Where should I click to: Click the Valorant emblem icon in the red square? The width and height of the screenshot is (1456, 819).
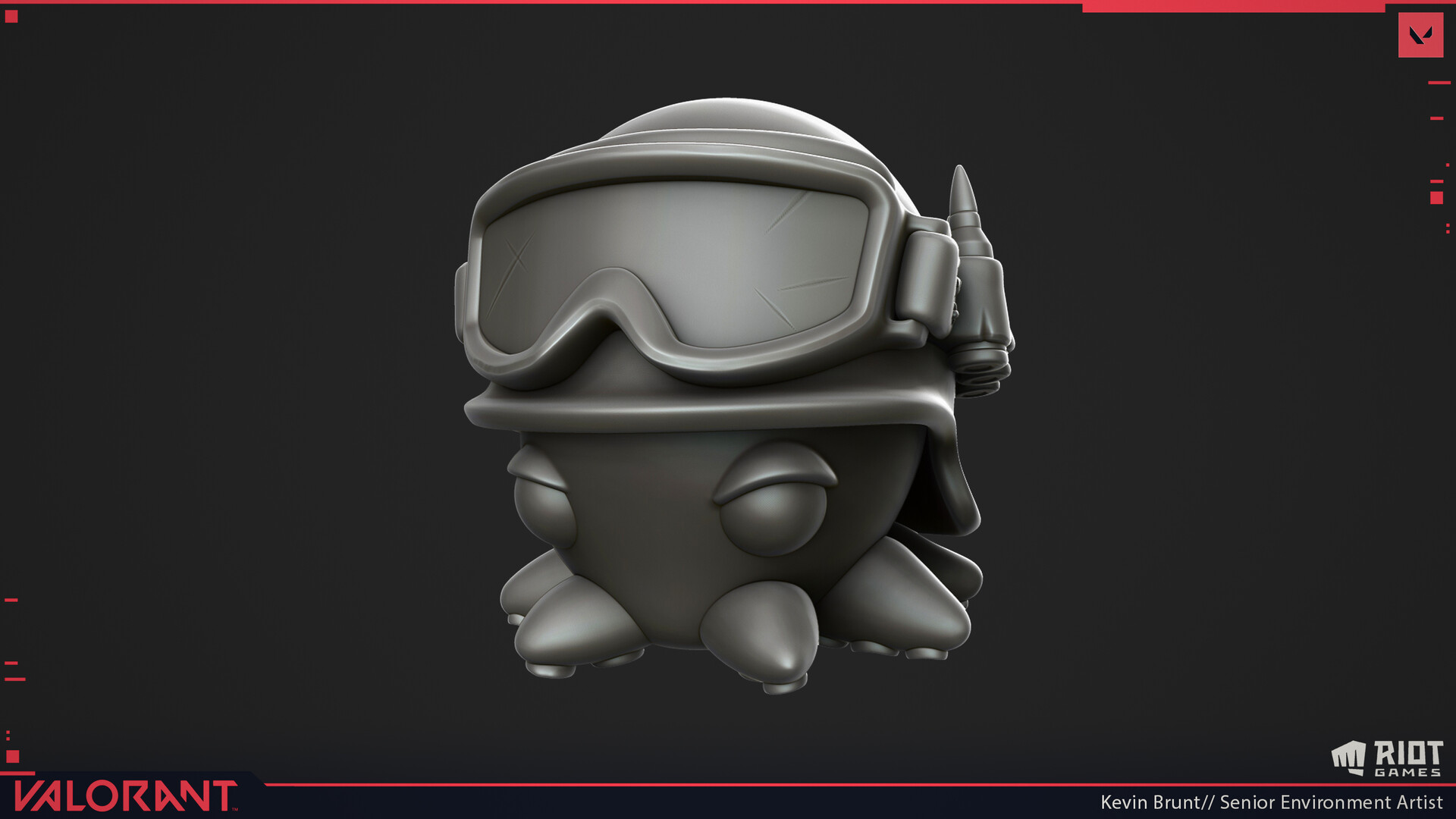pos(1420,35)
